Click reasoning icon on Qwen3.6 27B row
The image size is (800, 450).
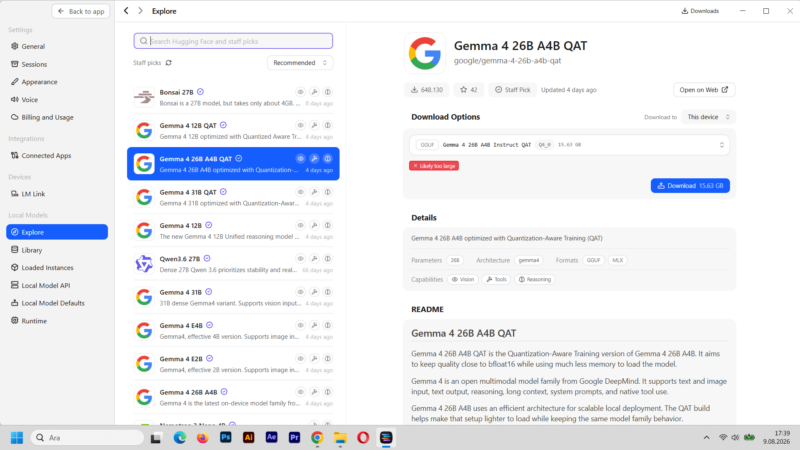pos(328,259)
